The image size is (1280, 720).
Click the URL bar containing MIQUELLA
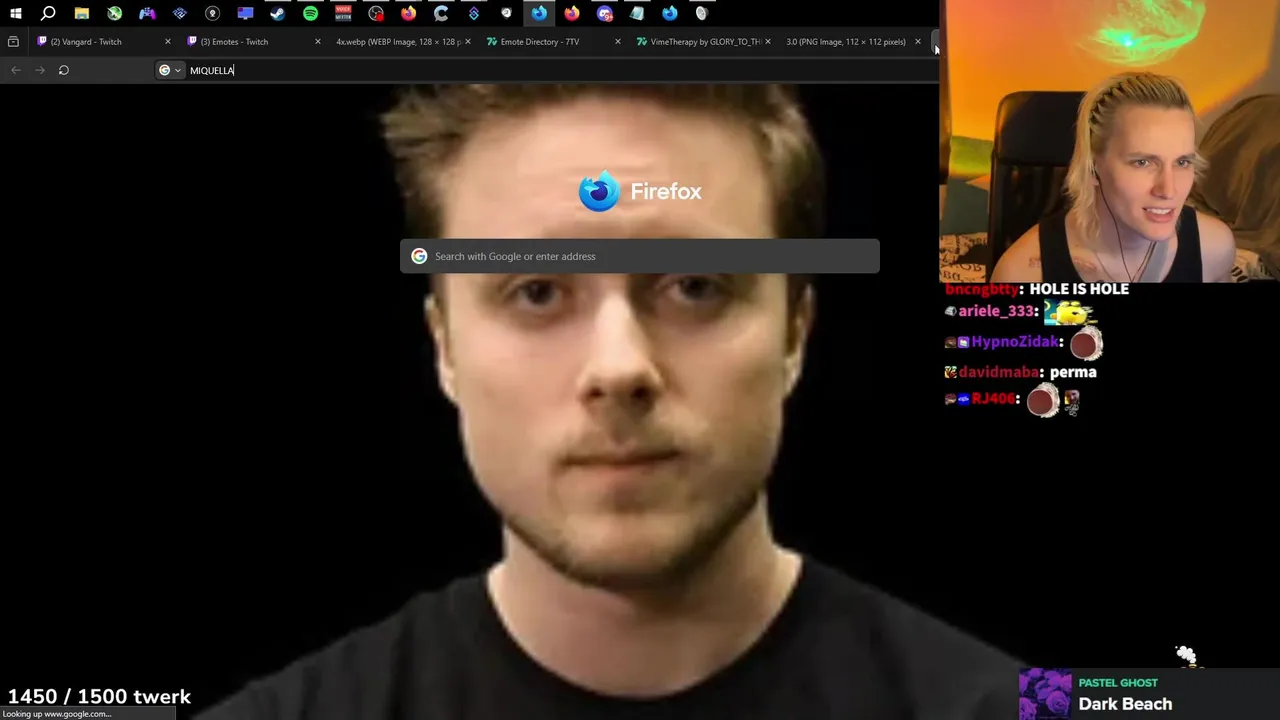point(545,70)
